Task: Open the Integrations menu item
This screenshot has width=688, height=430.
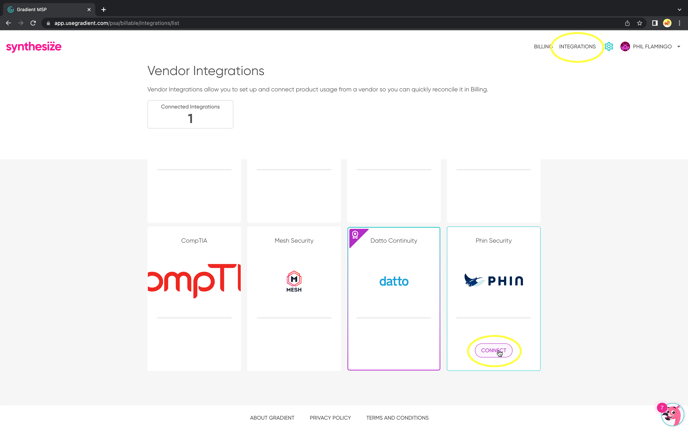Action: [577, 47]
